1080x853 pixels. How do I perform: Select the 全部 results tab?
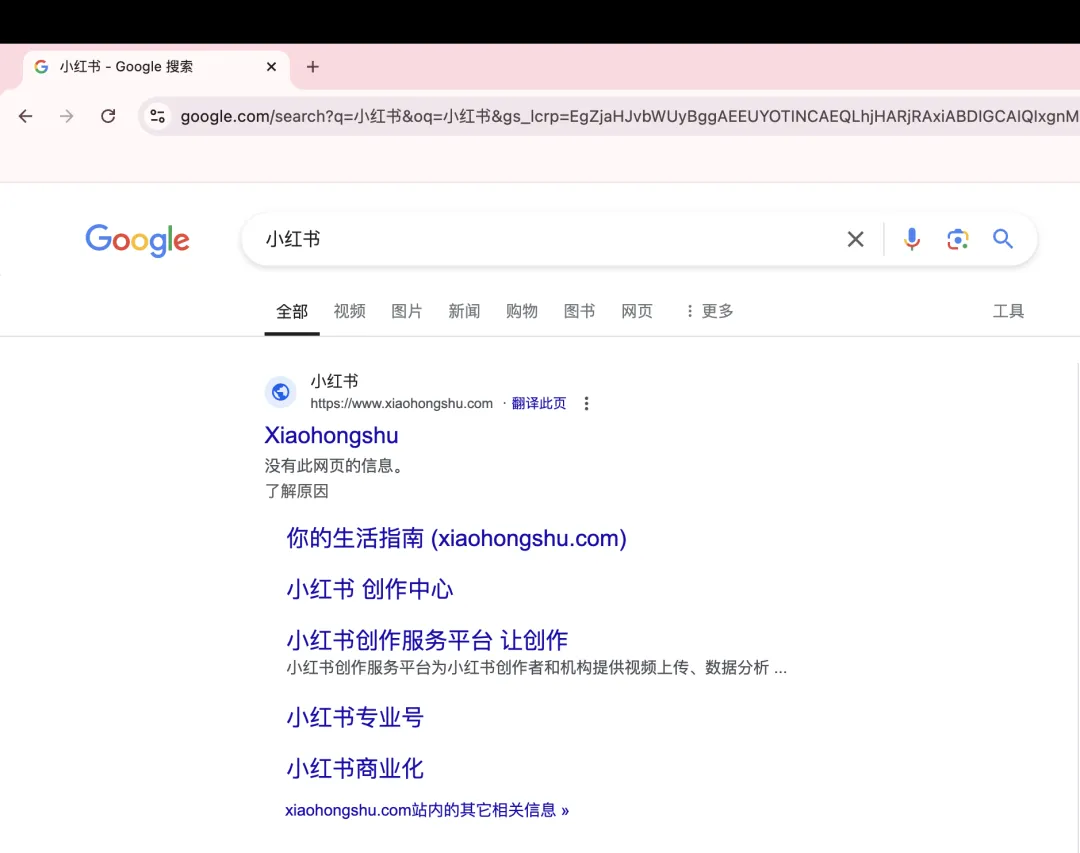pos(292,311)
